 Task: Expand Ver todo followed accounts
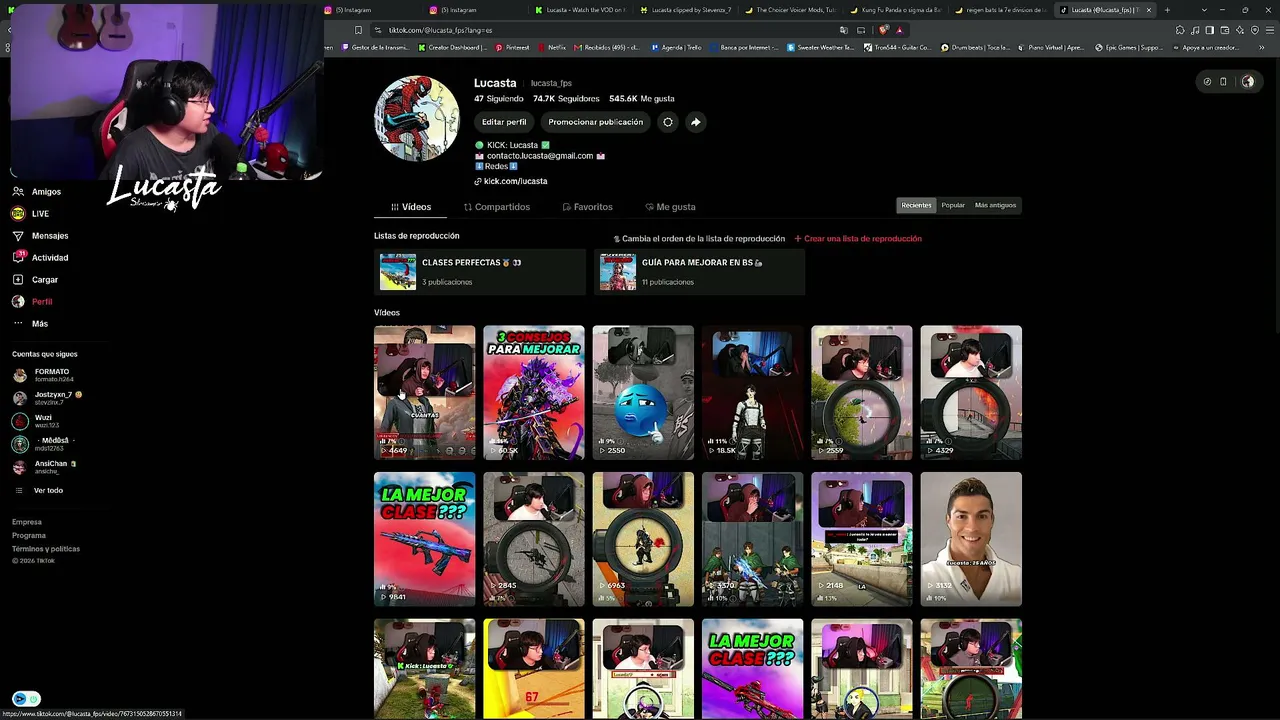(x=40, y=491)
